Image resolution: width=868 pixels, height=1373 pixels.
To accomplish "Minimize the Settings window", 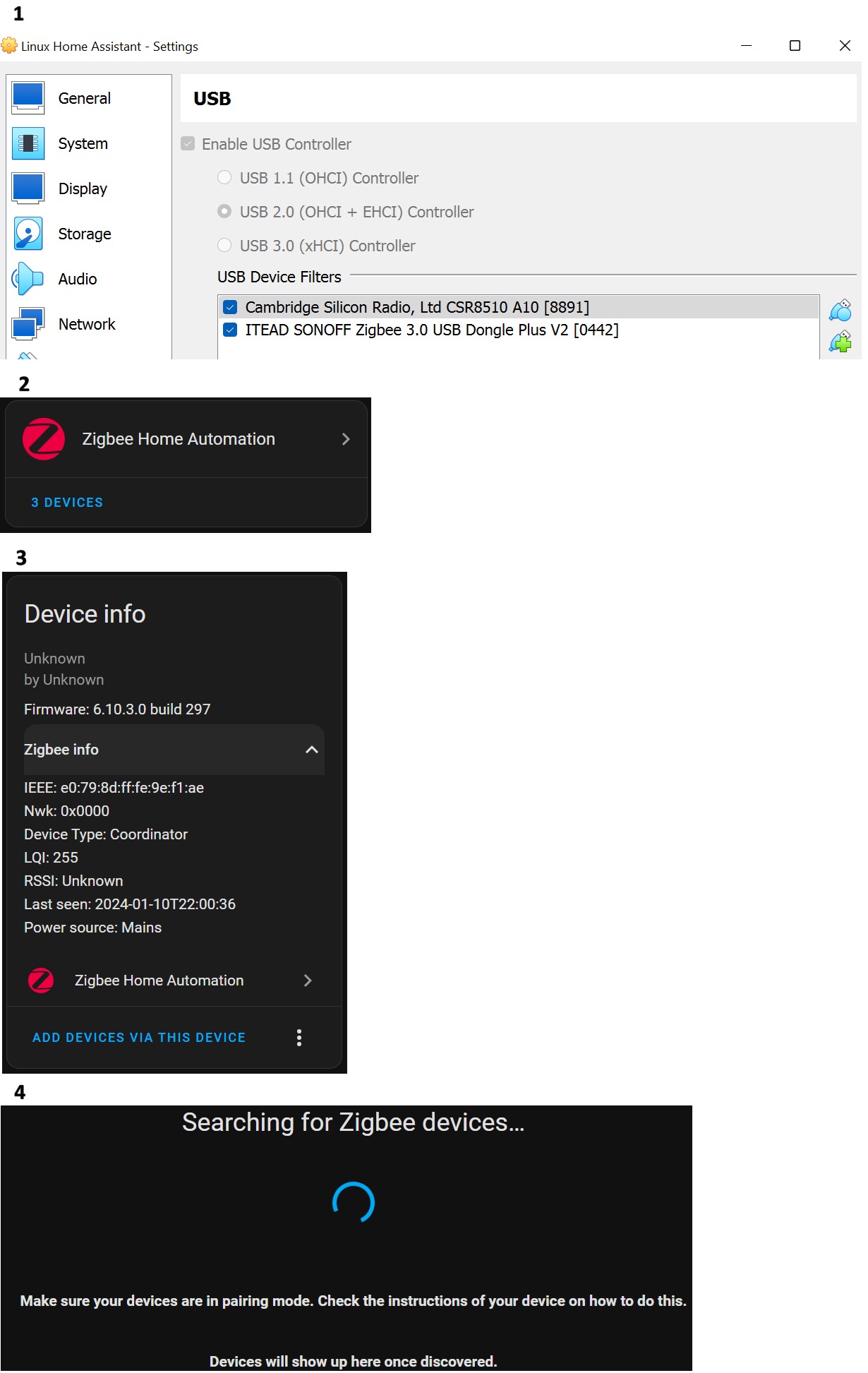I will click(746, 46).
